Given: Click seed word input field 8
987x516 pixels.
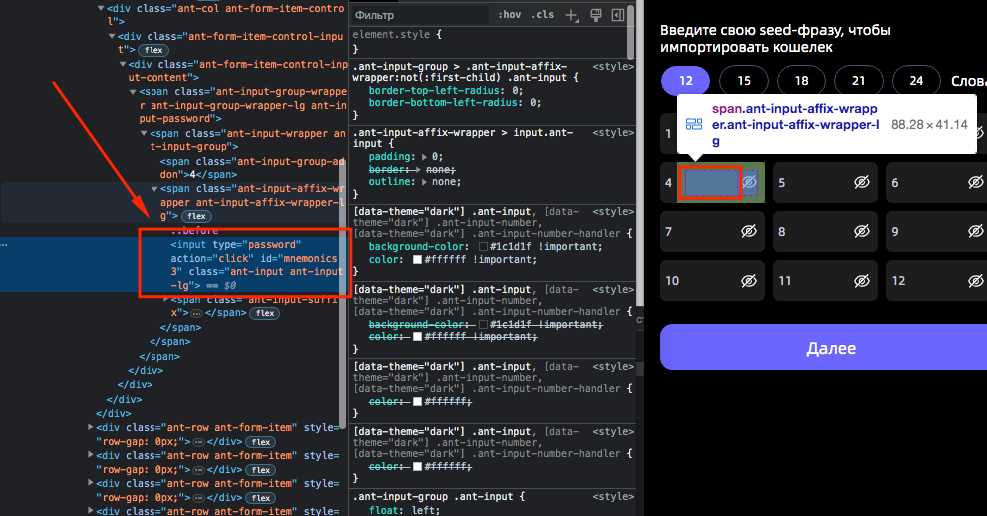Looking at the screenshot, I should [x=810, y=232].
